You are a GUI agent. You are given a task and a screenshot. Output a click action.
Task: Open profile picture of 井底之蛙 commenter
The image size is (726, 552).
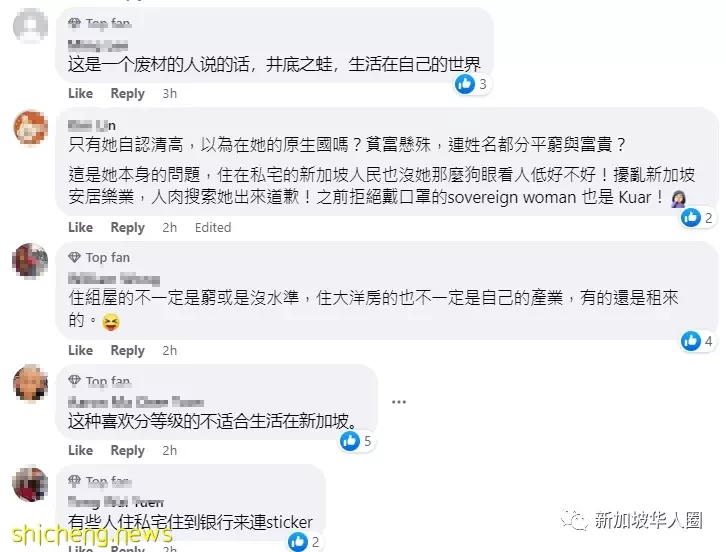tap(31, 25)
